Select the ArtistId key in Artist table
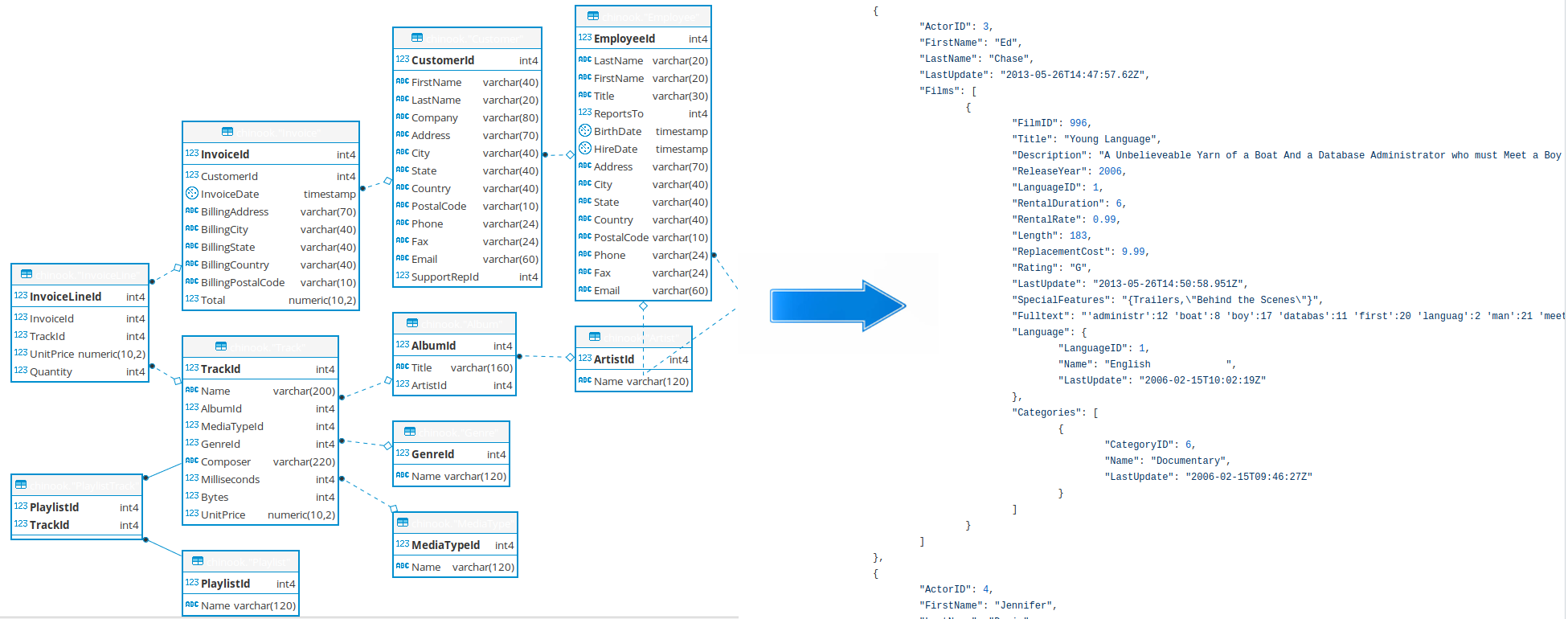Viewport: 1568px width, 619px height. 633,359
